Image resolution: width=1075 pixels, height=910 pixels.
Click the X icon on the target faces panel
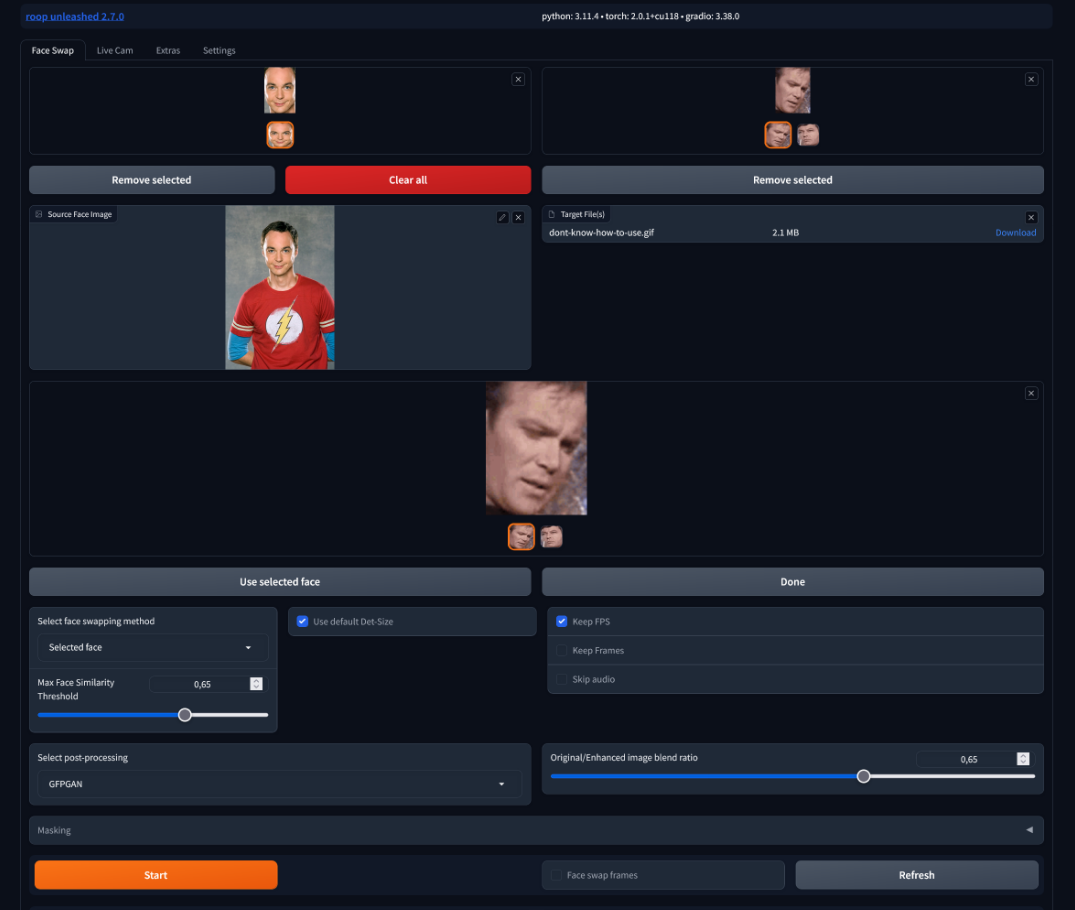tap(1031, 79)
